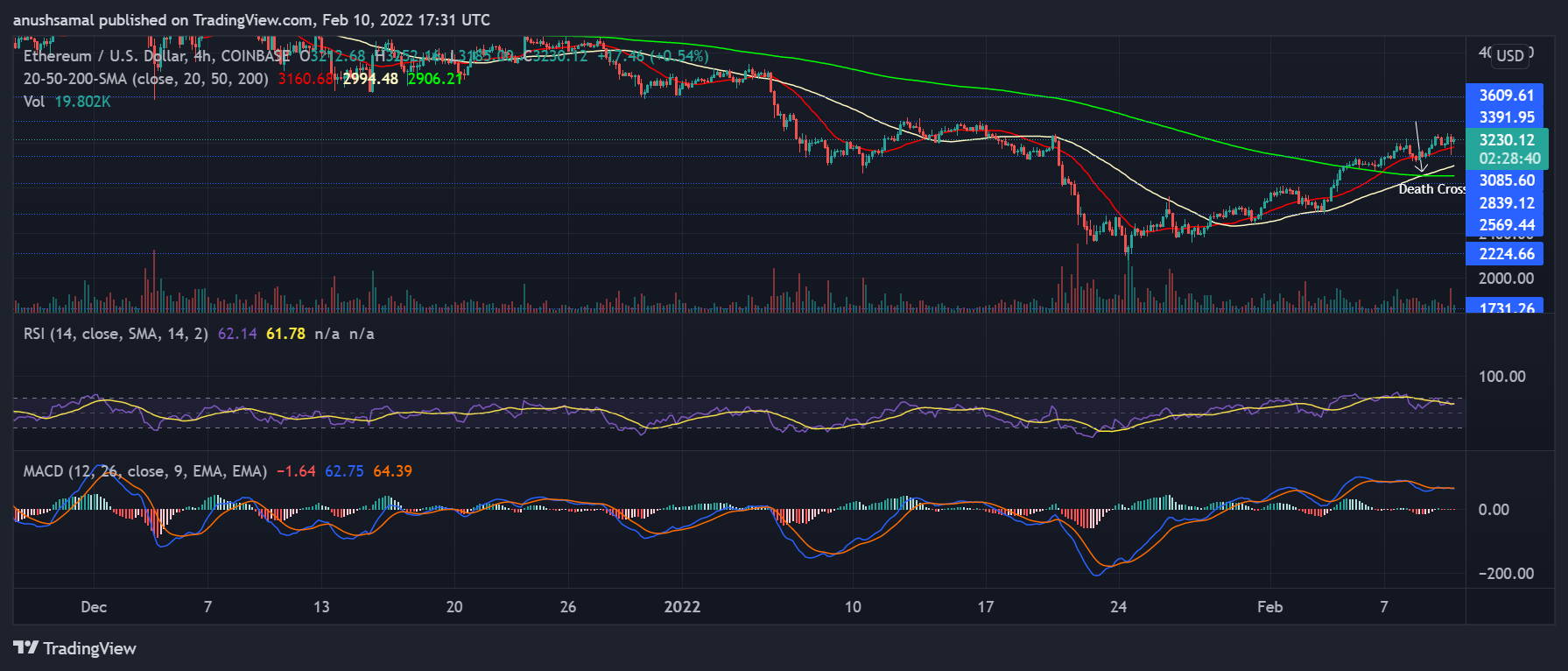Image resolution: width=1568 pixels, height=671 pixels.
Task: Click the 17 date on time axis
Action: tap(986, 607)
